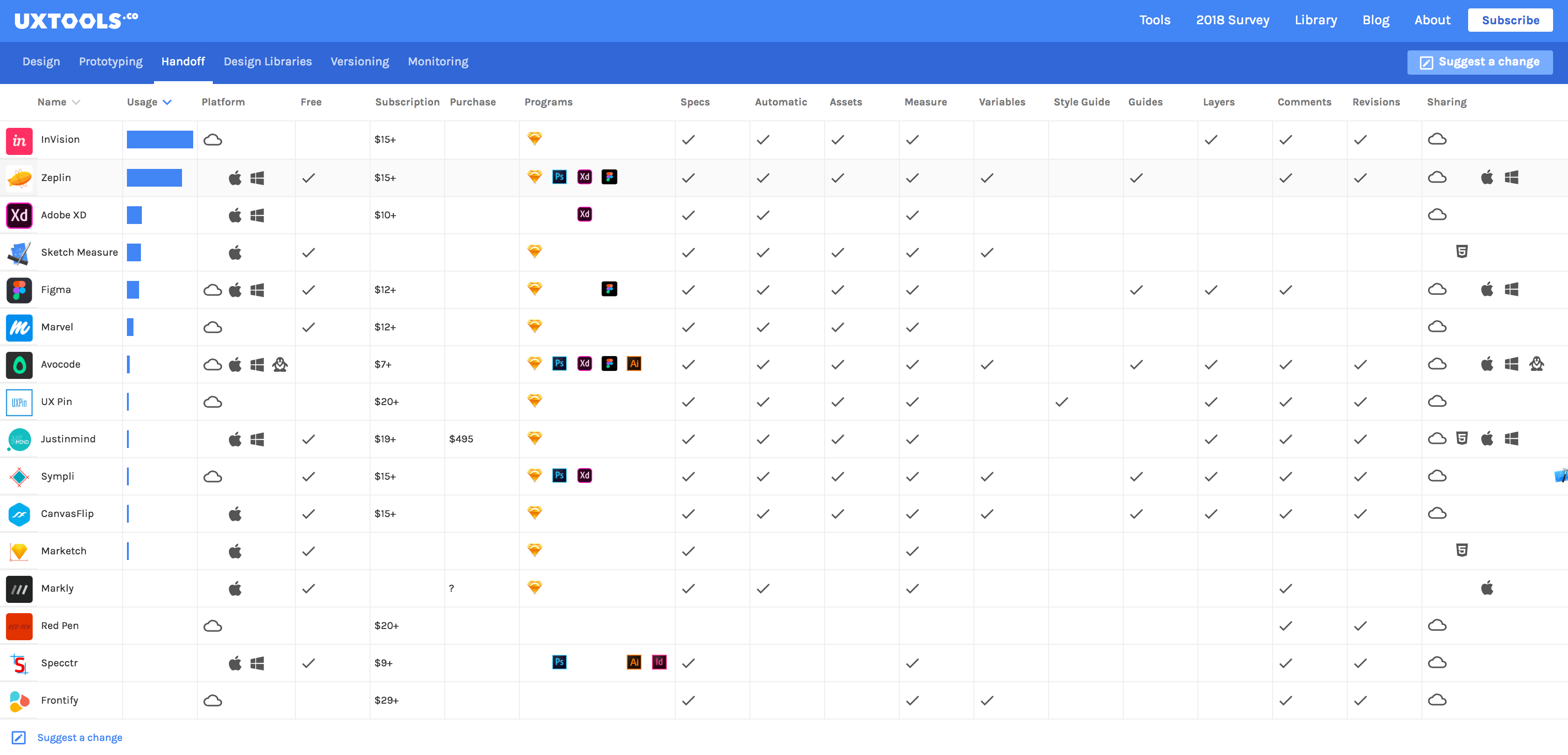Image resolution: width=1568 pixels, height=755 pixels.
Task: Open the Blog nav link
Action: tap(1376, 20)
